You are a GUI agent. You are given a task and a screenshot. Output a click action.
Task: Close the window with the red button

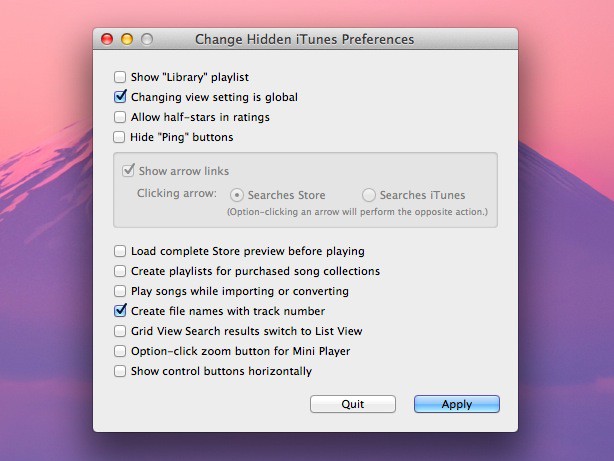coord(107,39)
